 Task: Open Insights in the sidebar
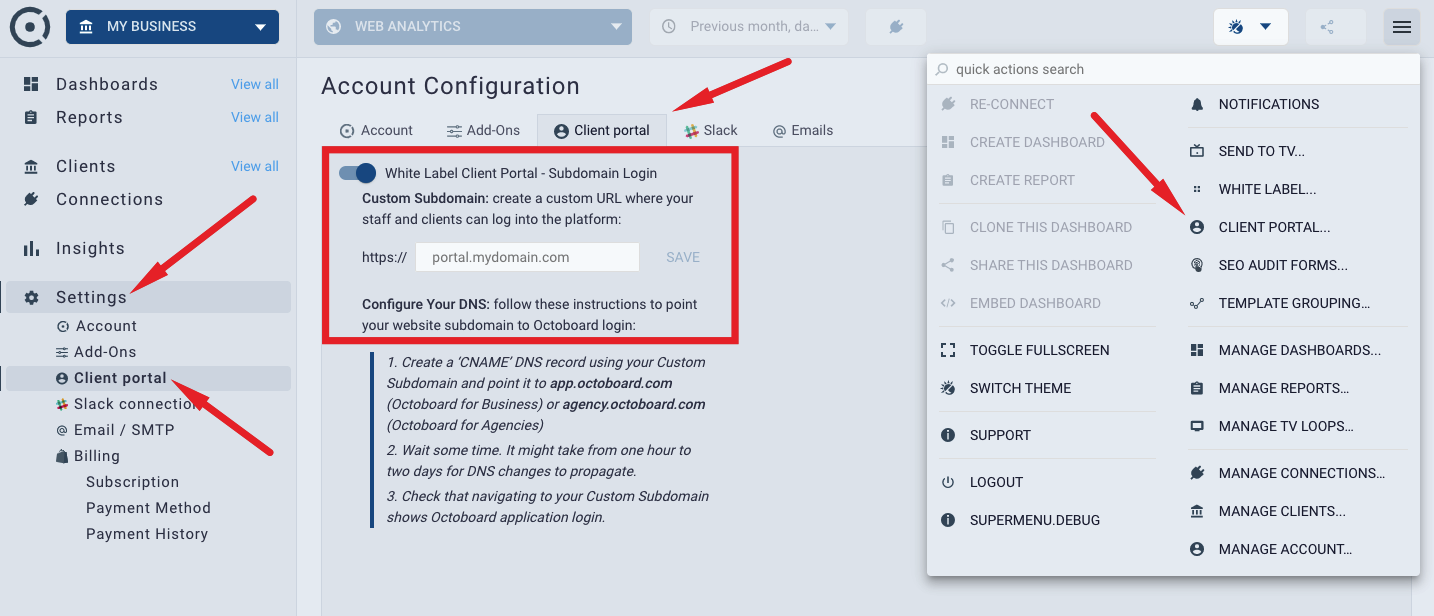90,248
